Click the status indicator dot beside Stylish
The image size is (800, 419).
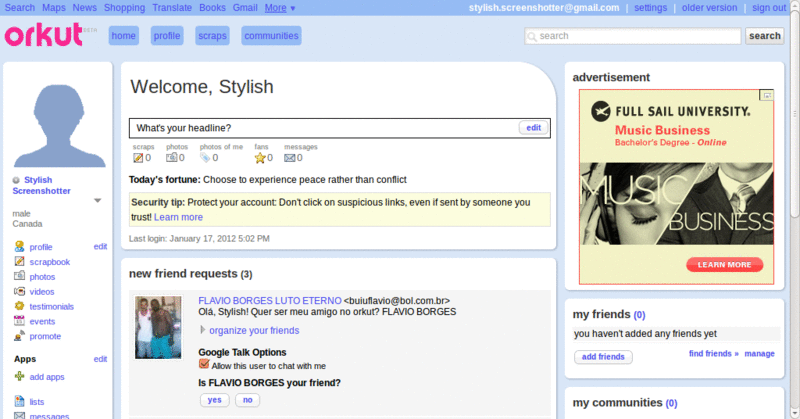(16, 180)
